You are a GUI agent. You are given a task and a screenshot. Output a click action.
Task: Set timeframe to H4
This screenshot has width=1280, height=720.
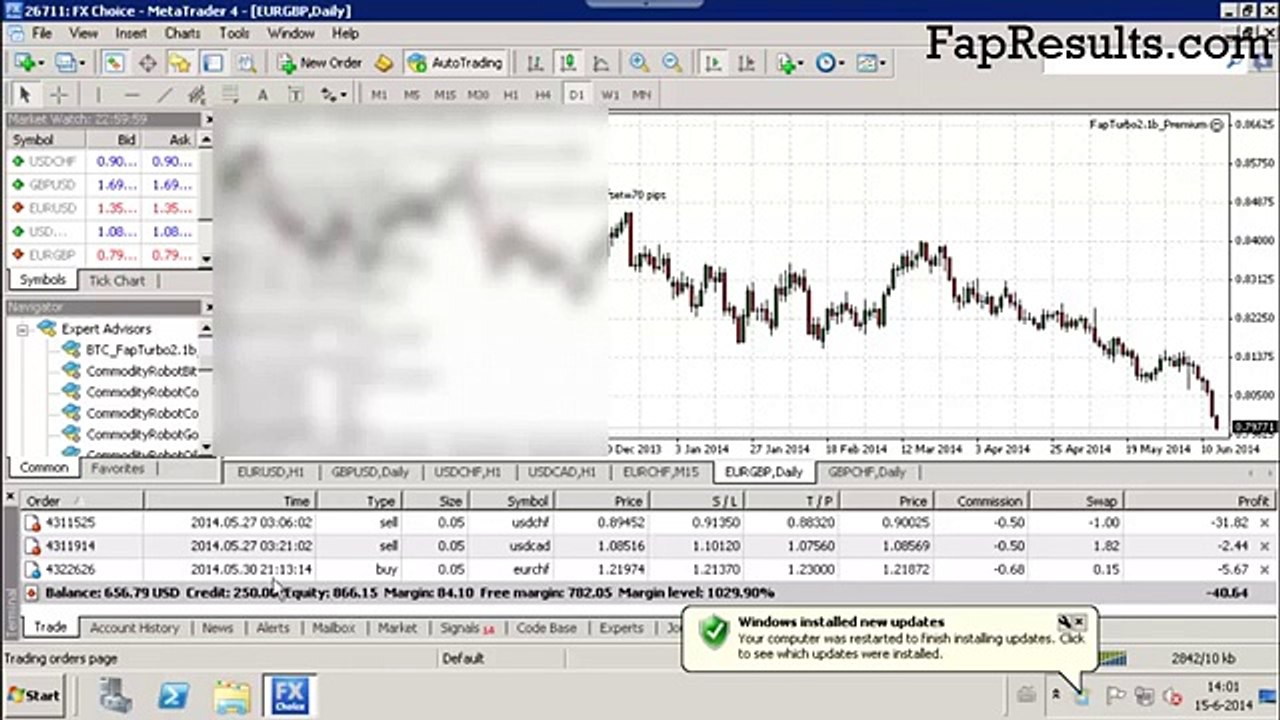543,95
